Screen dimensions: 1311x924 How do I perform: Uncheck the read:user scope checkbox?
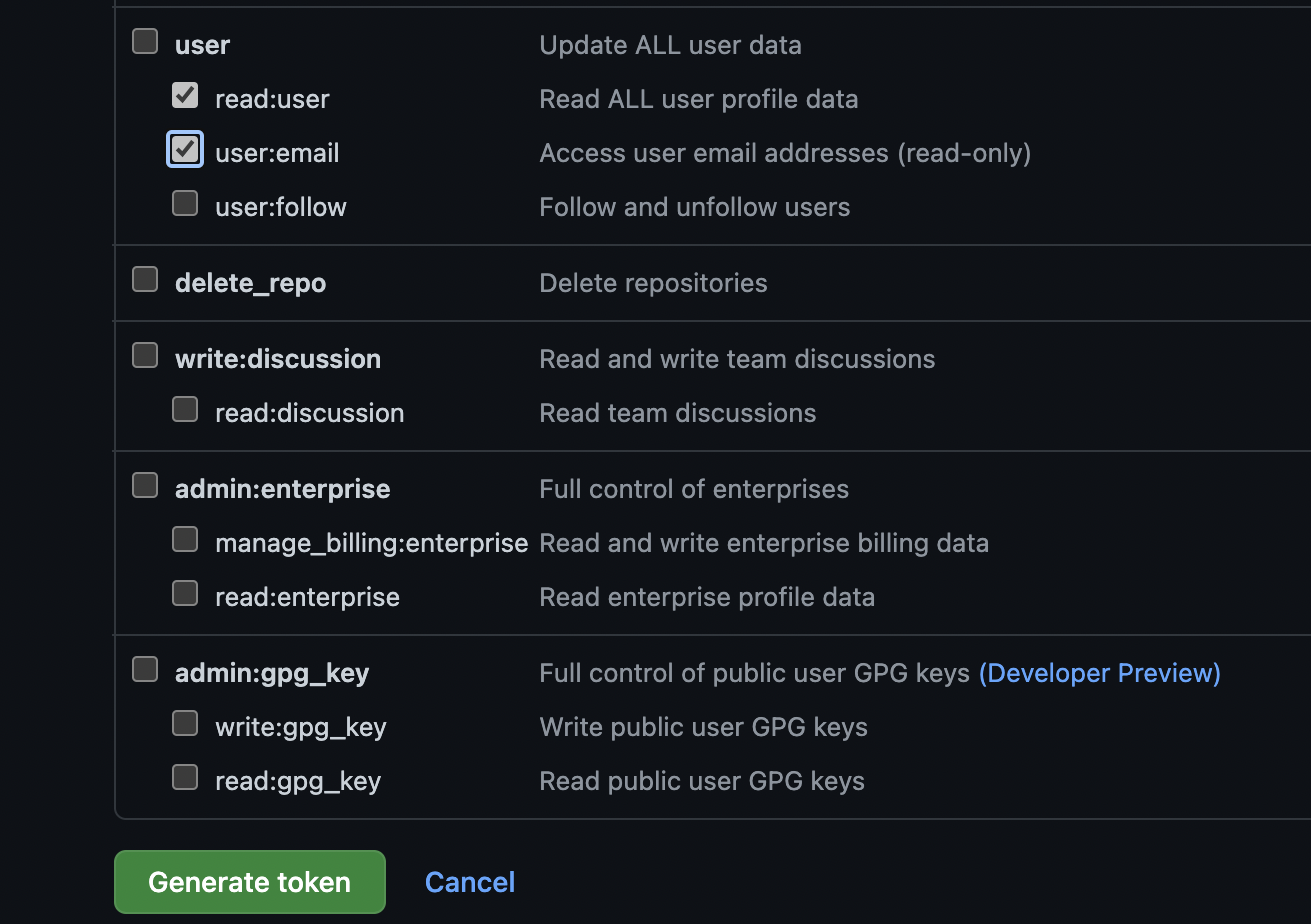[185, 95]
